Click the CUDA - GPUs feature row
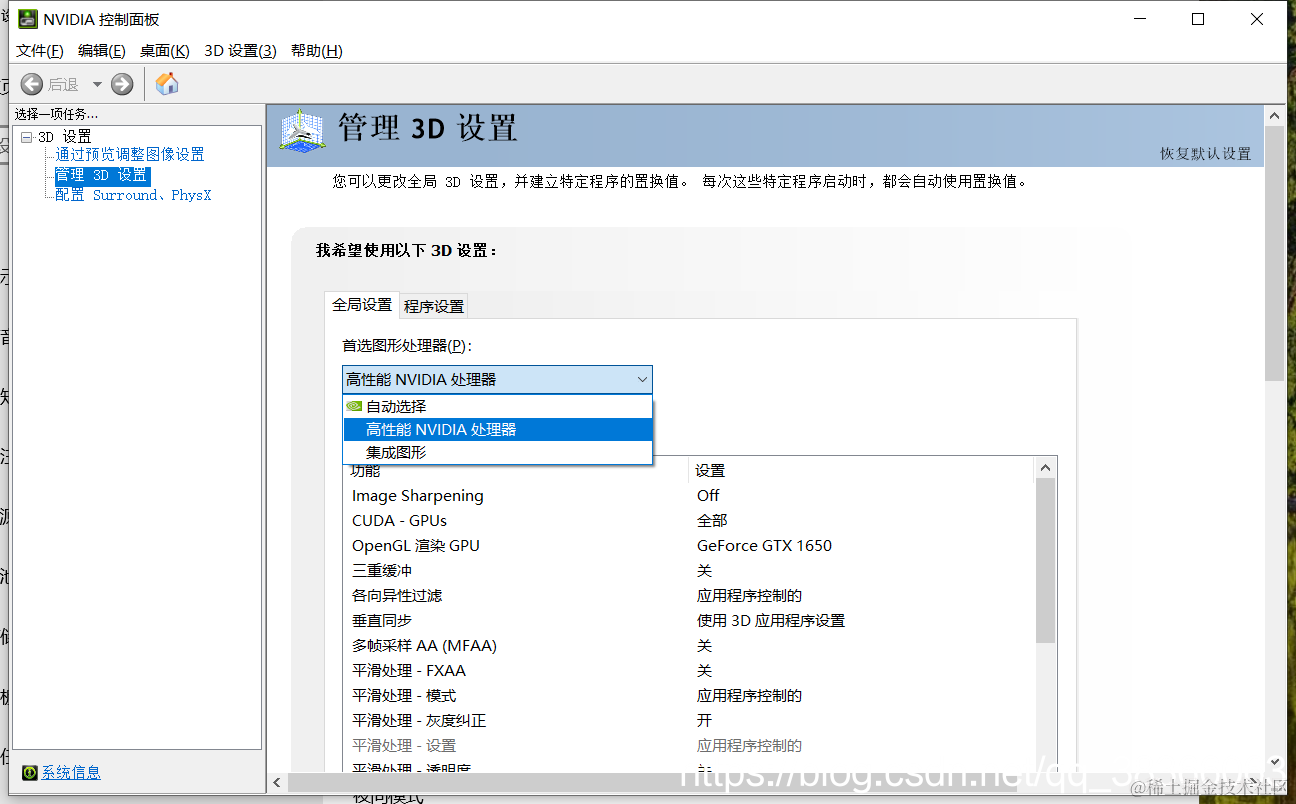Screen dimensions: 1296x804 [x=688, y=521]
